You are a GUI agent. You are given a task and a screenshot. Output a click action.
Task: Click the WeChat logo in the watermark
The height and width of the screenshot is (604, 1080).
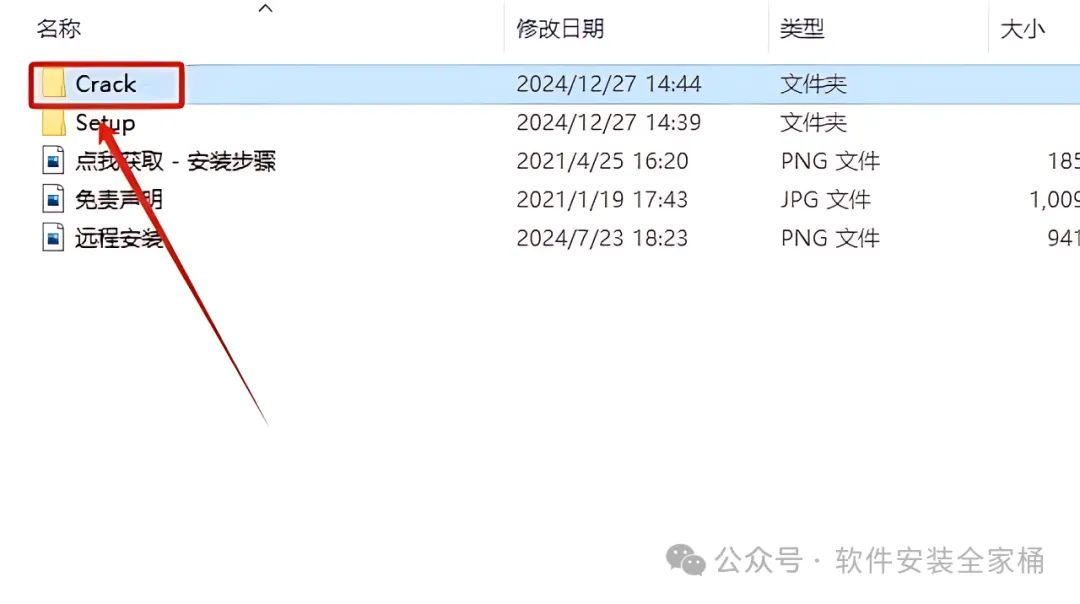tap(685, 560)
